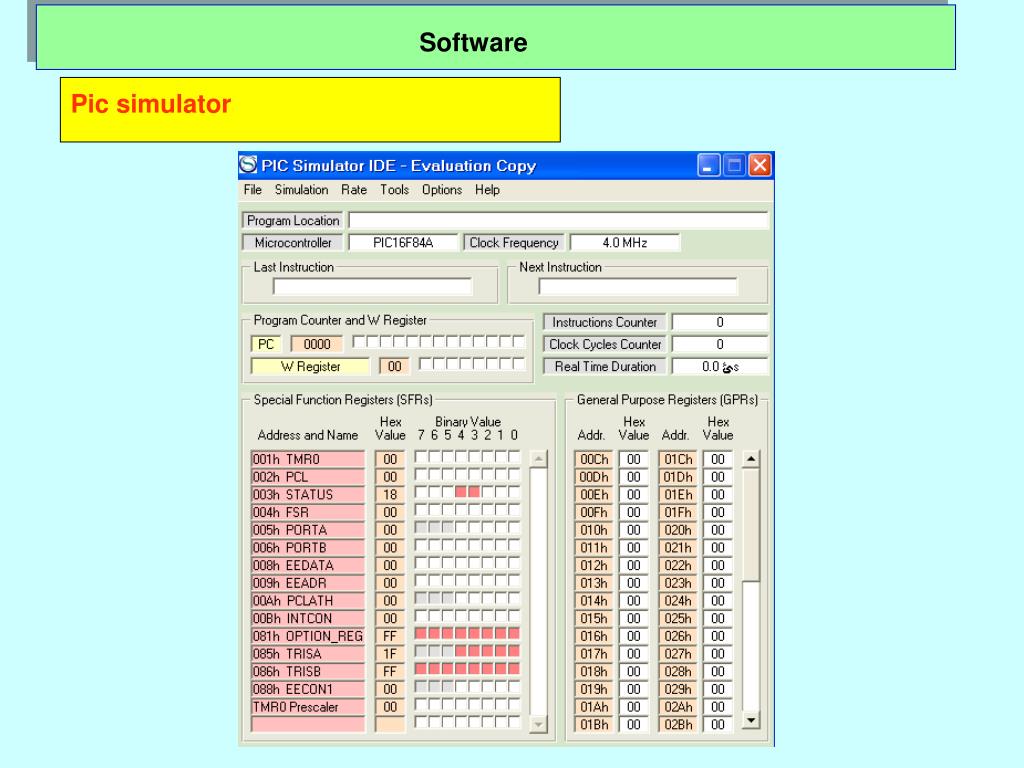Viewport: 1024px width, 768px height.
Task: Click GPR address 02Bh cell
Action: [678, 724]
